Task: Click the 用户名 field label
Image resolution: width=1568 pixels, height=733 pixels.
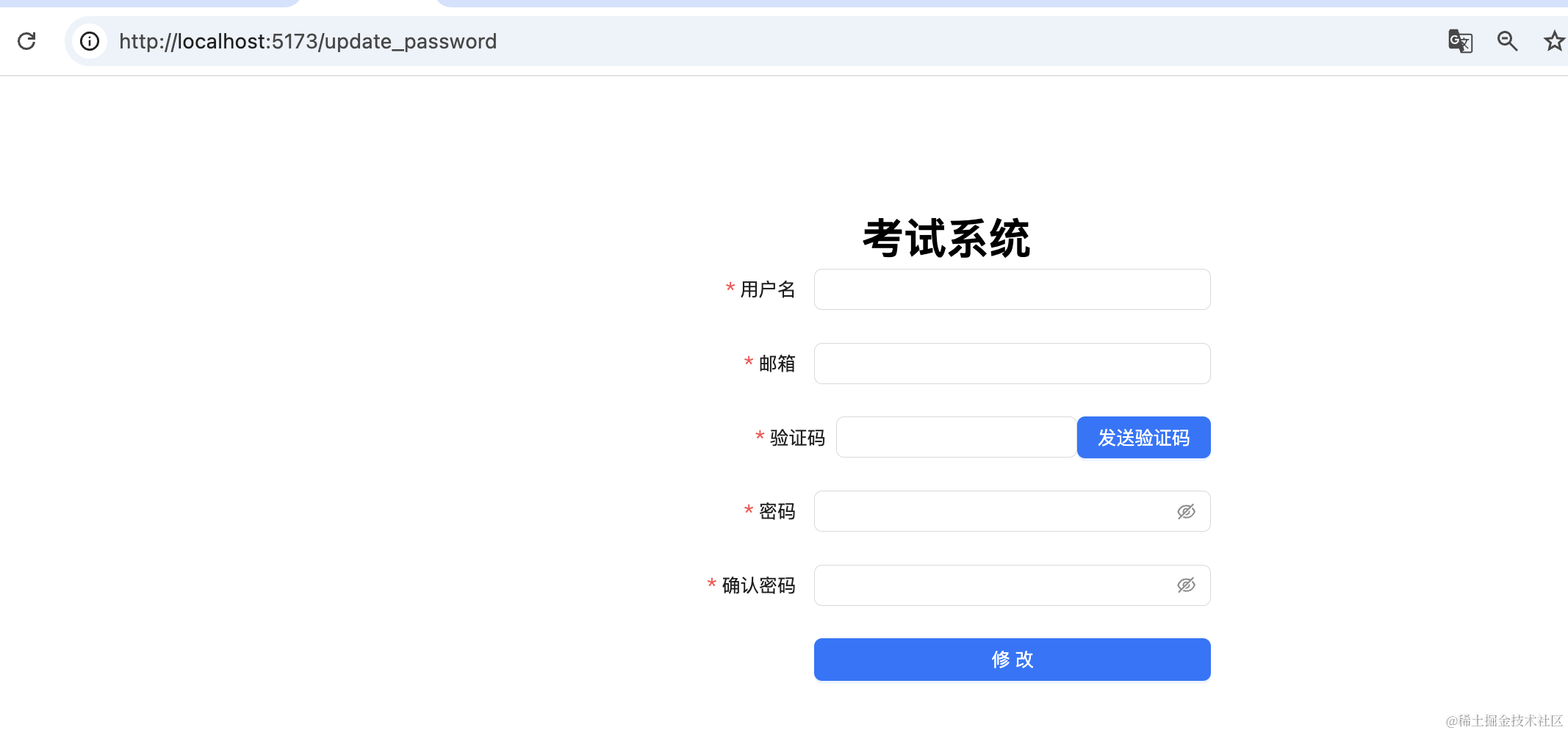Action: click(x=767, y=289)
